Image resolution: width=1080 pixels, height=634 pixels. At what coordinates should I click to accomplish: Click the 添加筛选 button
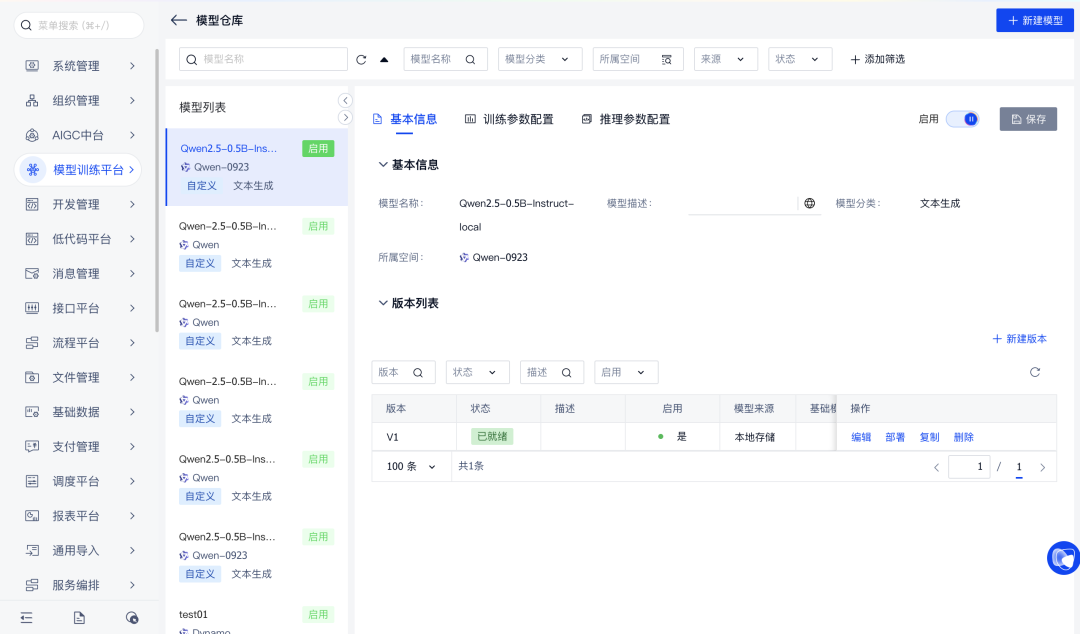[x=878, y=59]
